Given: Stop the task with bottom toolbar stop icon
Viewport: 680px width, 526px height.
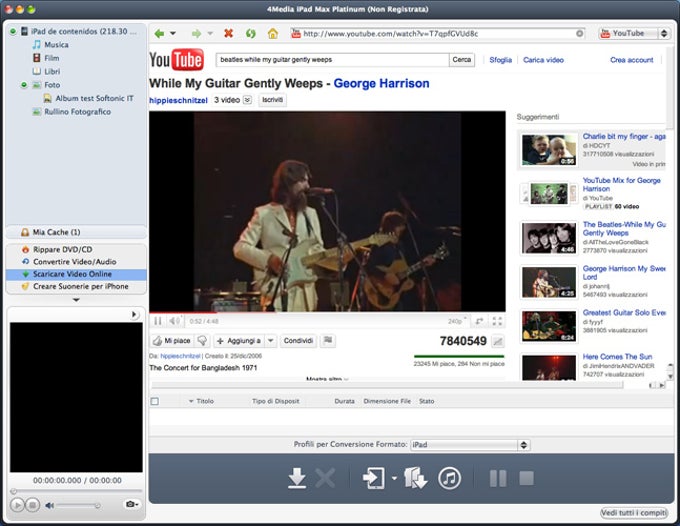Looking at the screenshot, I should pos(526,478).
